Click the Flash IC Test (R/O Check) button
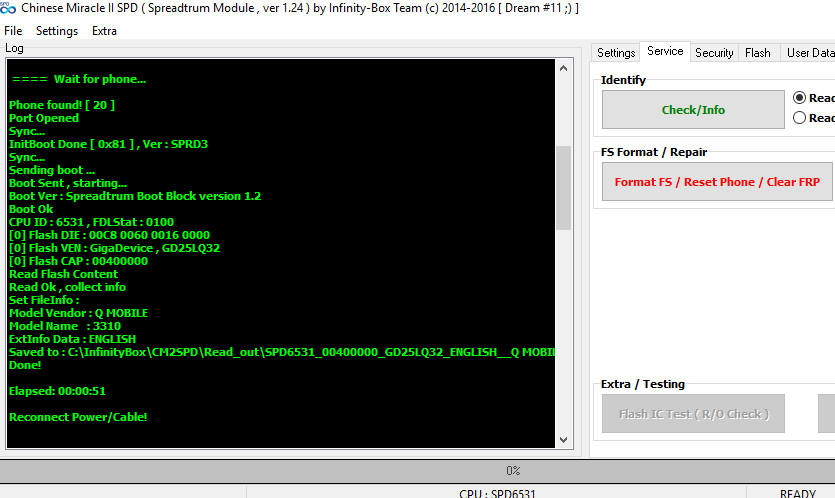 pos(693,414)
